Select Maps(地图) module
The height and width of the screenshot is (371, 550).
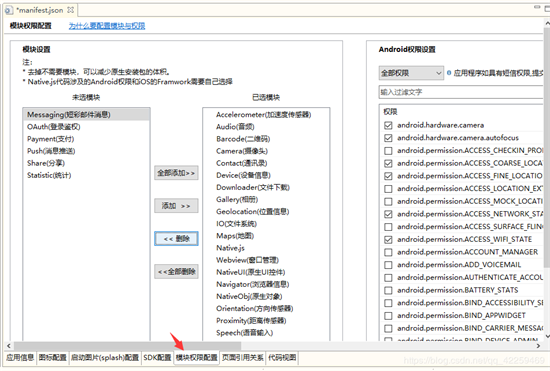tap(266, 236)
